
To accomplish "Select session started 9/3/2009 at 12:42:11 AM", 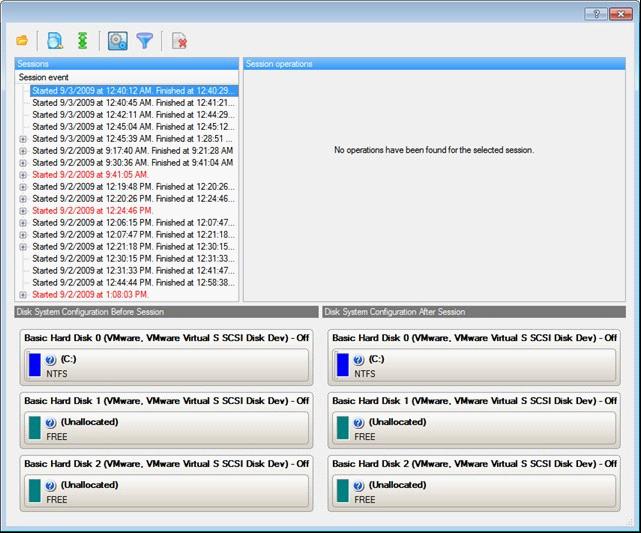I will click(x=132, y=115).
